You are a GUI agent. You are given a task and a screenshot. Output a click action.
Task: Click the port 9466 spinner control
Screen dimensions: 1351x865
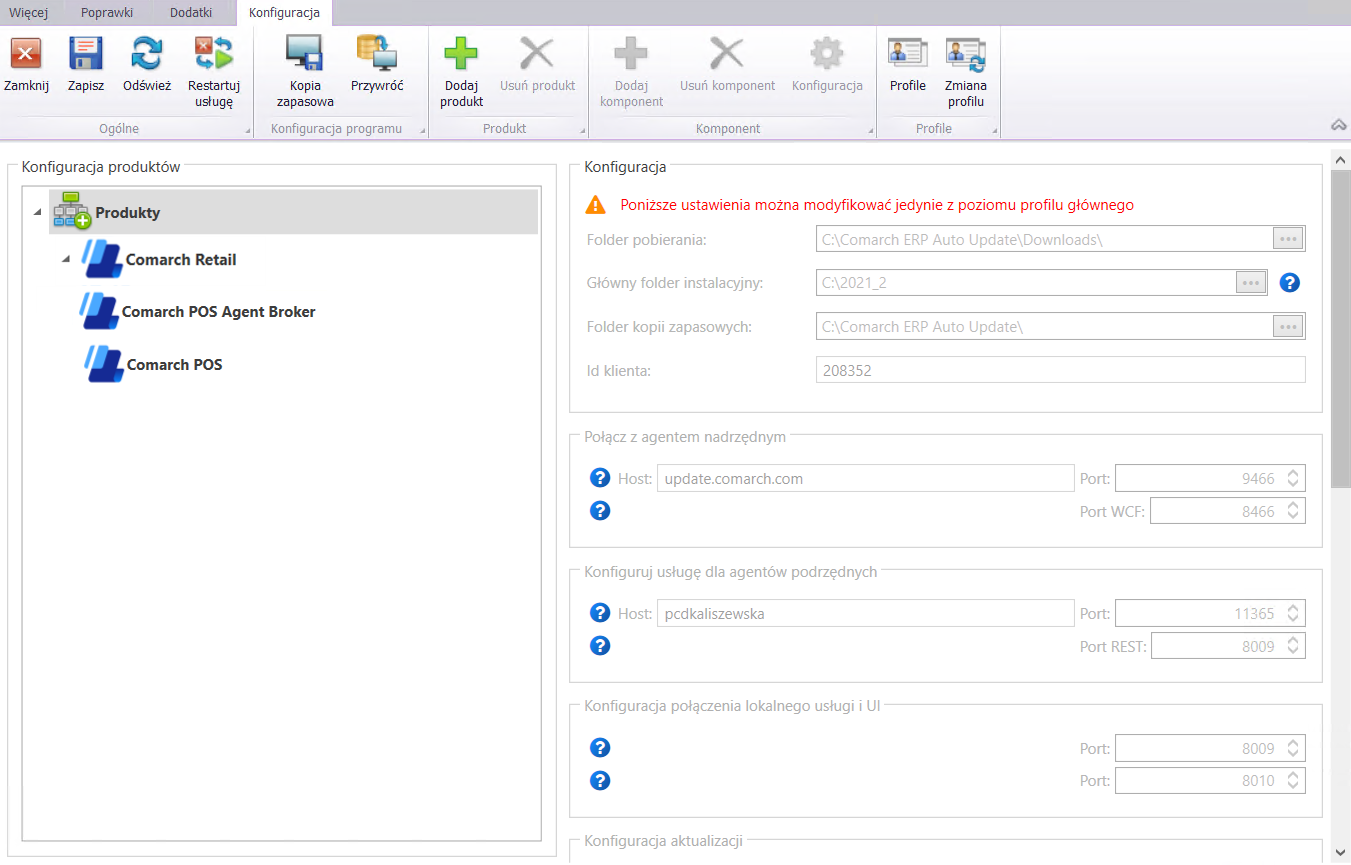pyautogui.click(x=1293, y=478)
